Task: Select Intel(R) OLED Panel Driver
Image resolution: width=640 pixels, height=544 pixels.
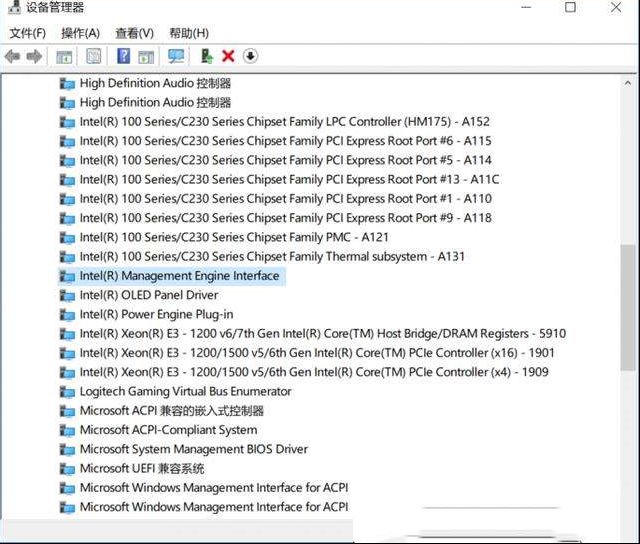Action: coord(149,295)
